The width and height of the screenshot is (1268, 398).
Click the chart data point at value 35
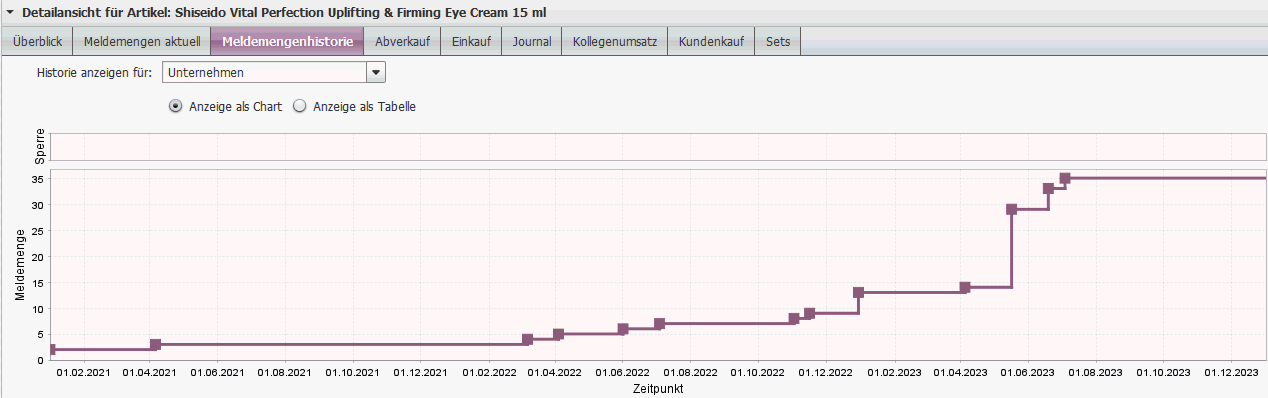(1065, 178)
